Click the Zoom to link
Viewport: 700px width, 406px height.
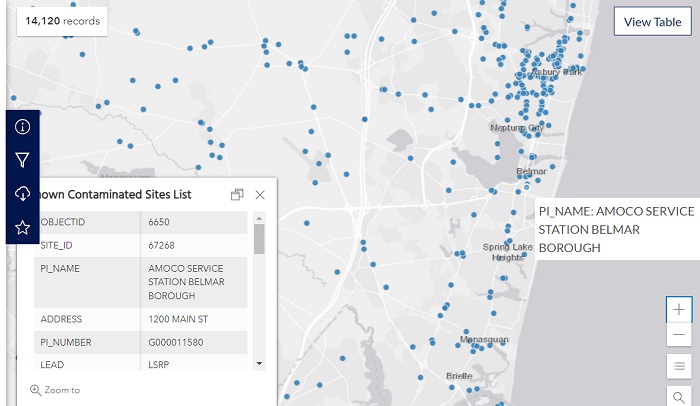point(55,390)
